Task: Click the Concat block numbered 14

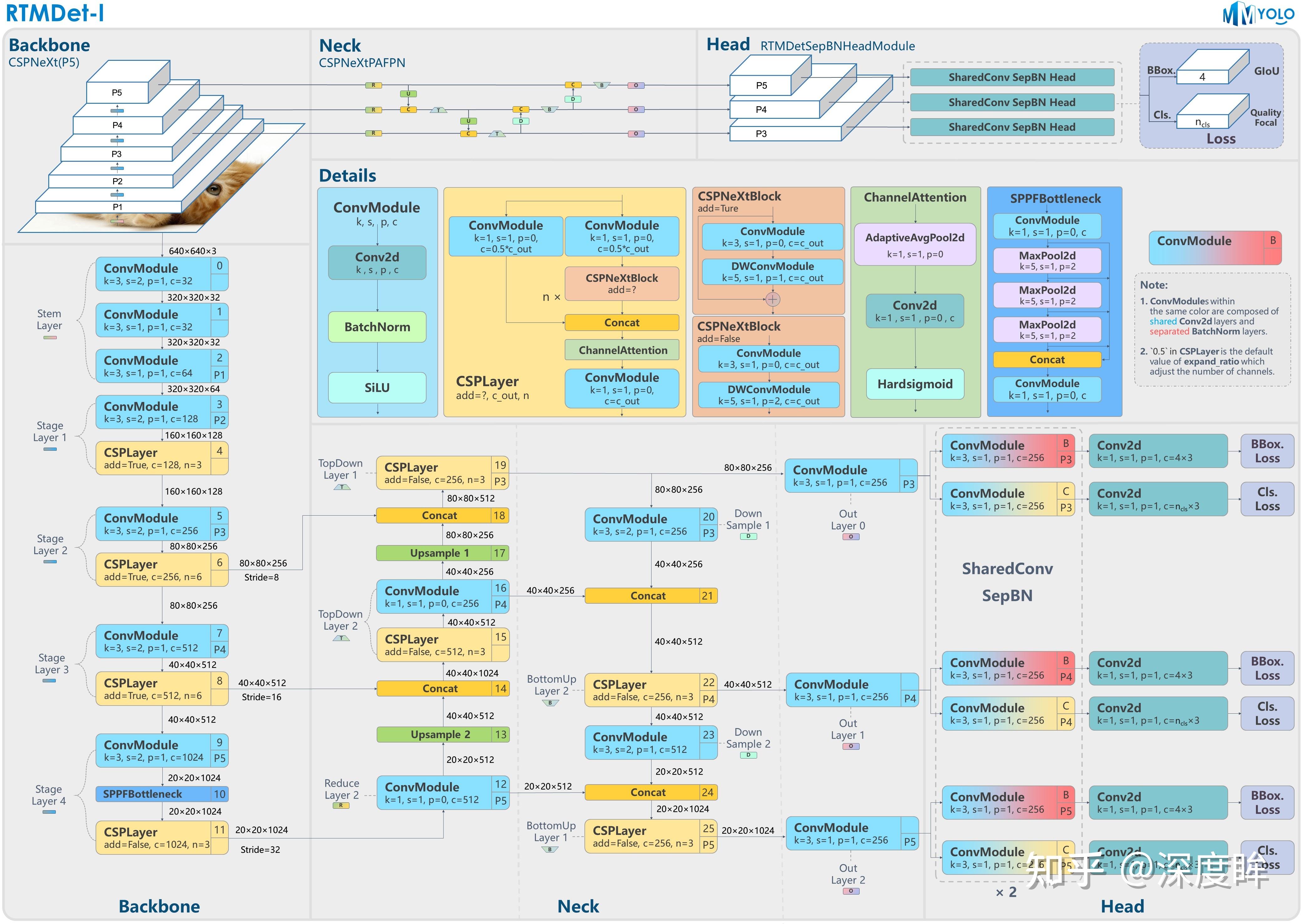Action: [443, 688]
